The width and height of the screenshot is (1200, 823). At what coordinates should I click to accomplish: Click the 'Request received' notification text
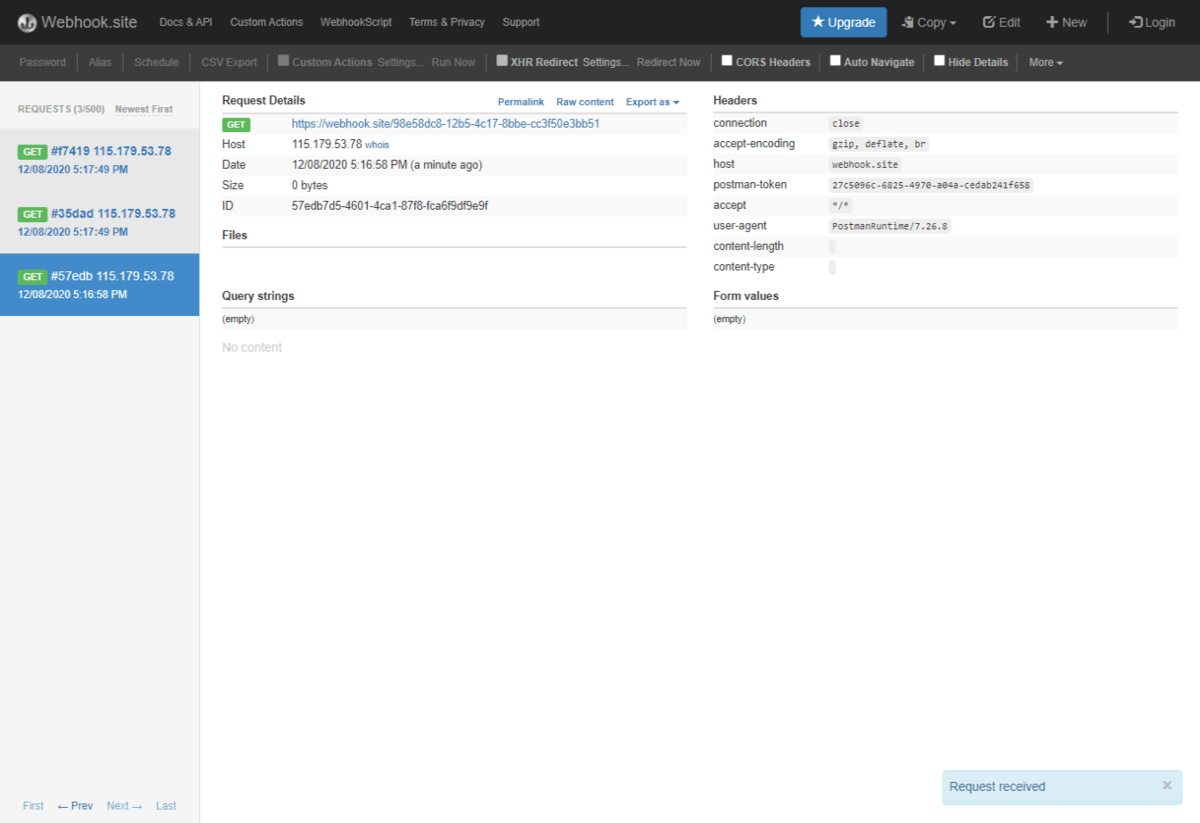click(997, 787)
